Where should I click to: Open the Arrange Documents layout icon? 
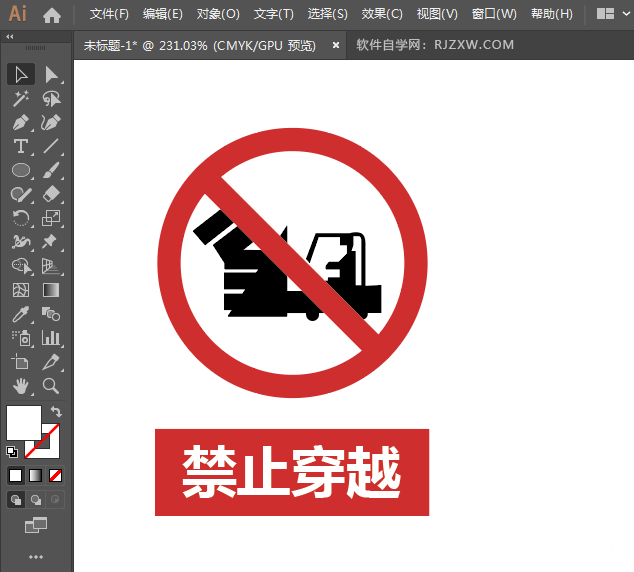(605, 14)
